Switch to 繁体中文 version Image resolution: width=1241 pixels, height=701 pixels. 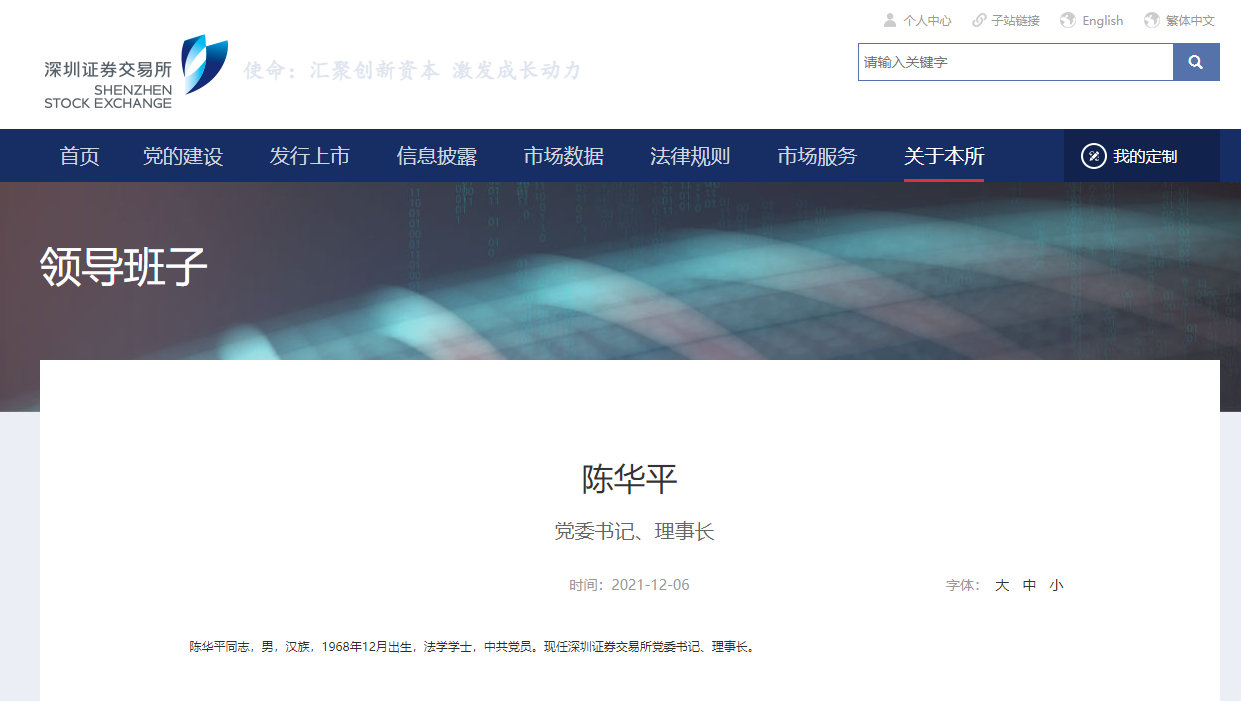(x=1190, y=20)
